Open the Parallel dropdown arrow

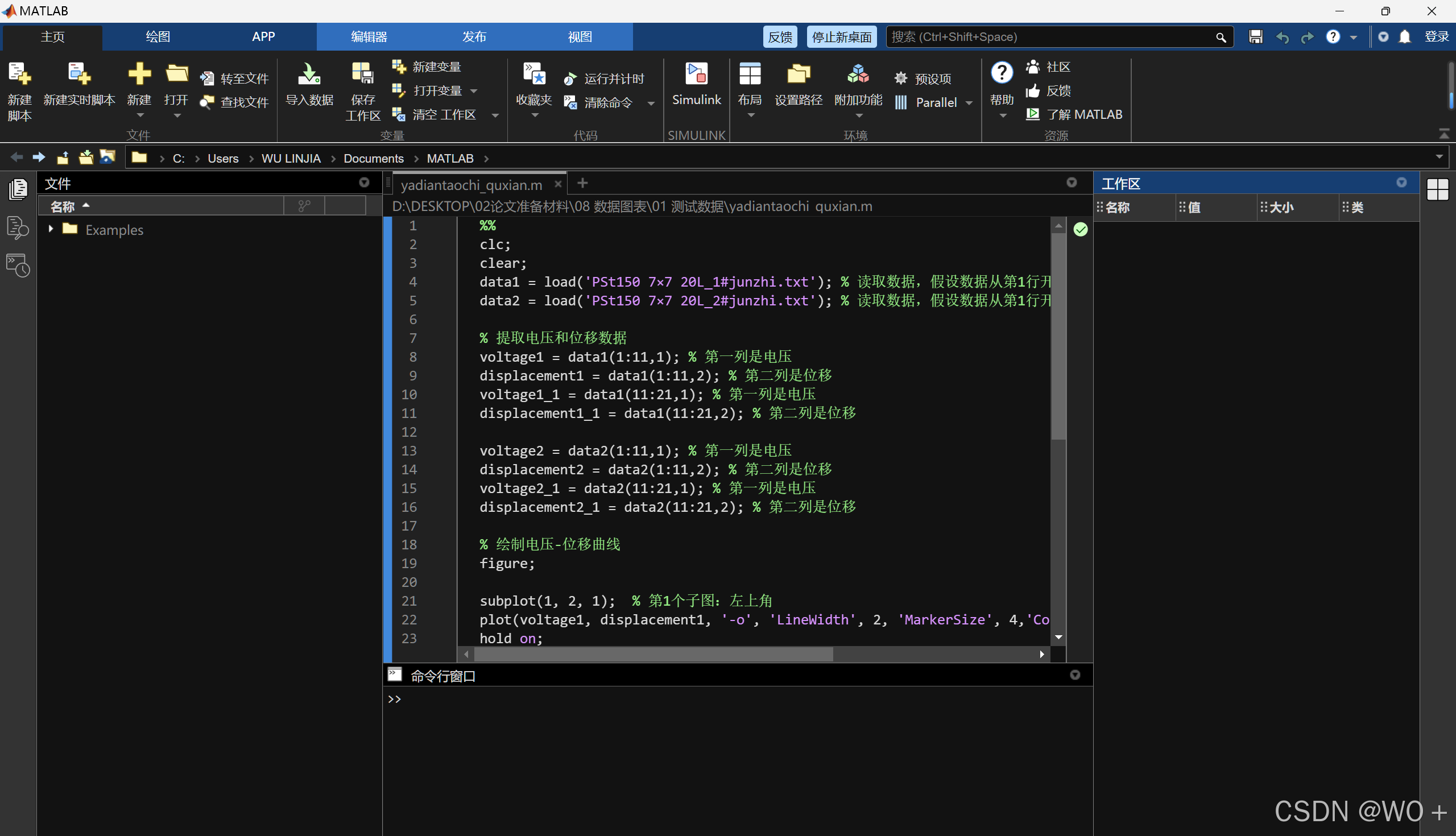point(969,103)
